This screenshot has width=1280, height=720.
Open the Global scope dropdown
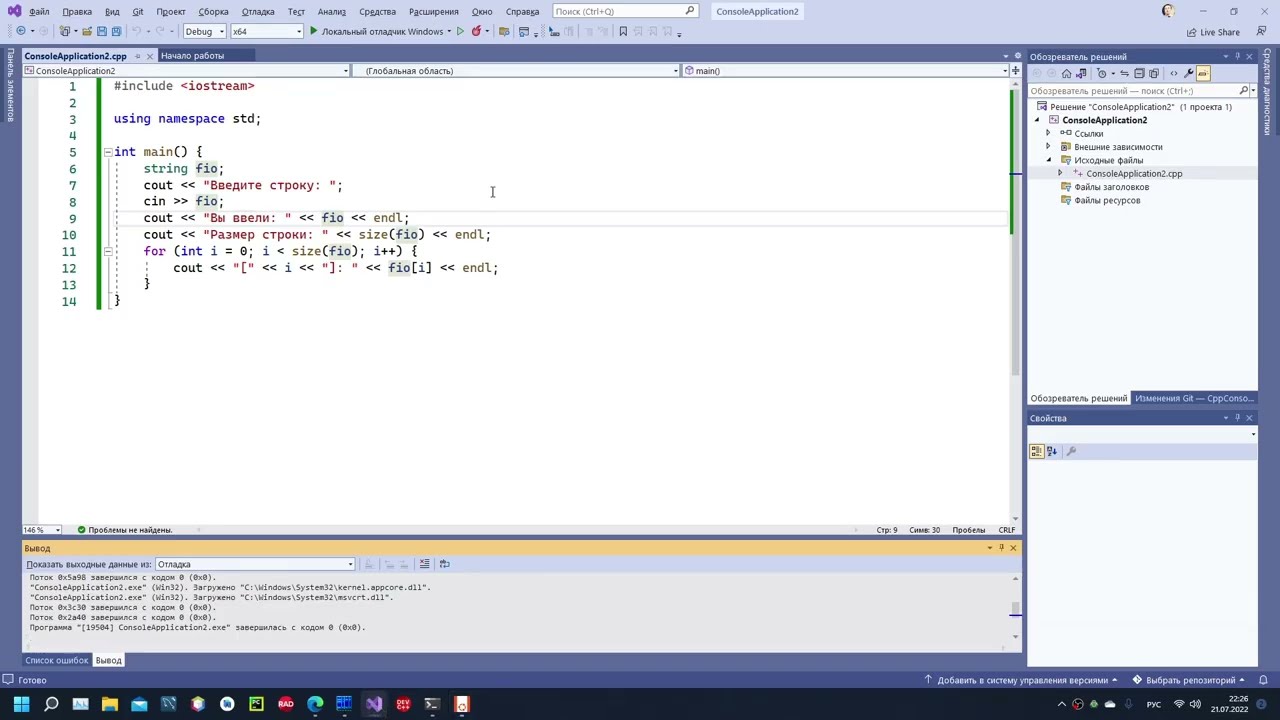(515, 71)
